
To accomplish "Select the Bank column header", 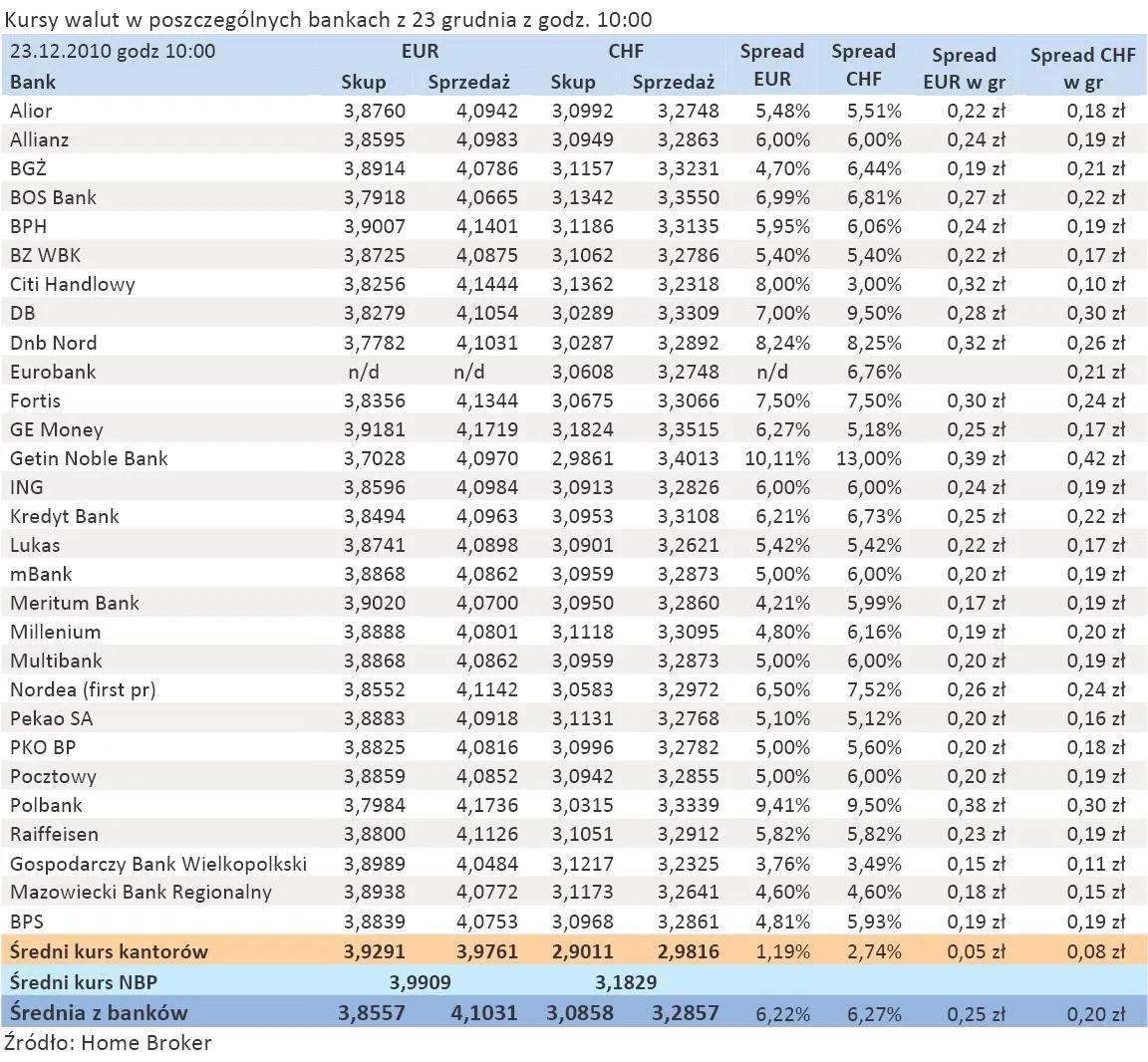I will [33, 82].
